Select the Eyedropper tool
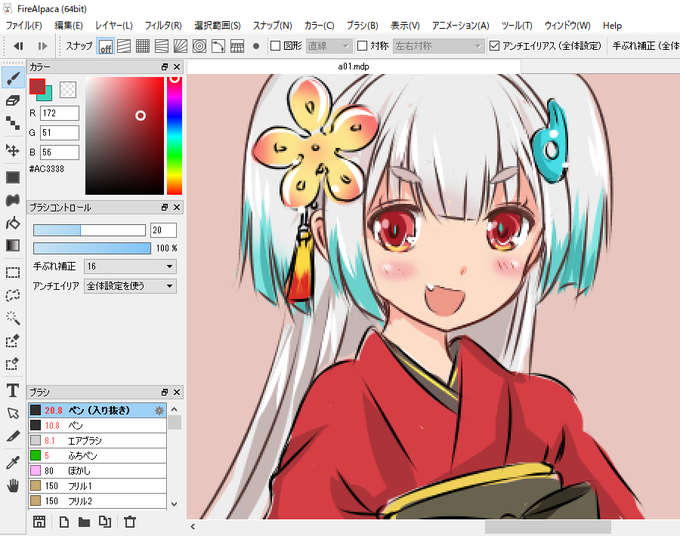The height and width of the screenshot is (536, 680). [13, 463]
